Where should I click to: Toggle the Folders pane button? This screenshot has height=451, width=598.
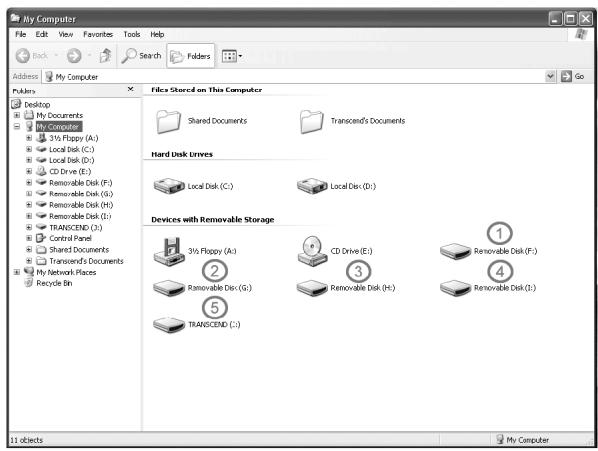[190, 56]
